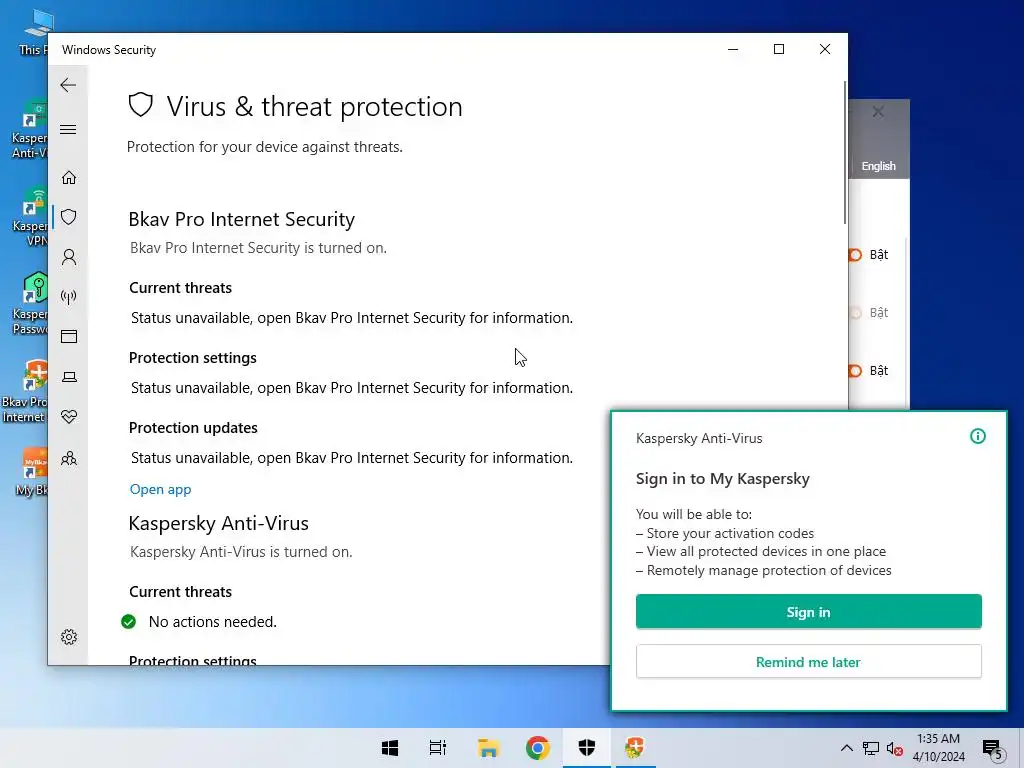1024x768 pixels.
Task: Select Kaspersky VPN desktop shortcut
Action: [30, 217]
